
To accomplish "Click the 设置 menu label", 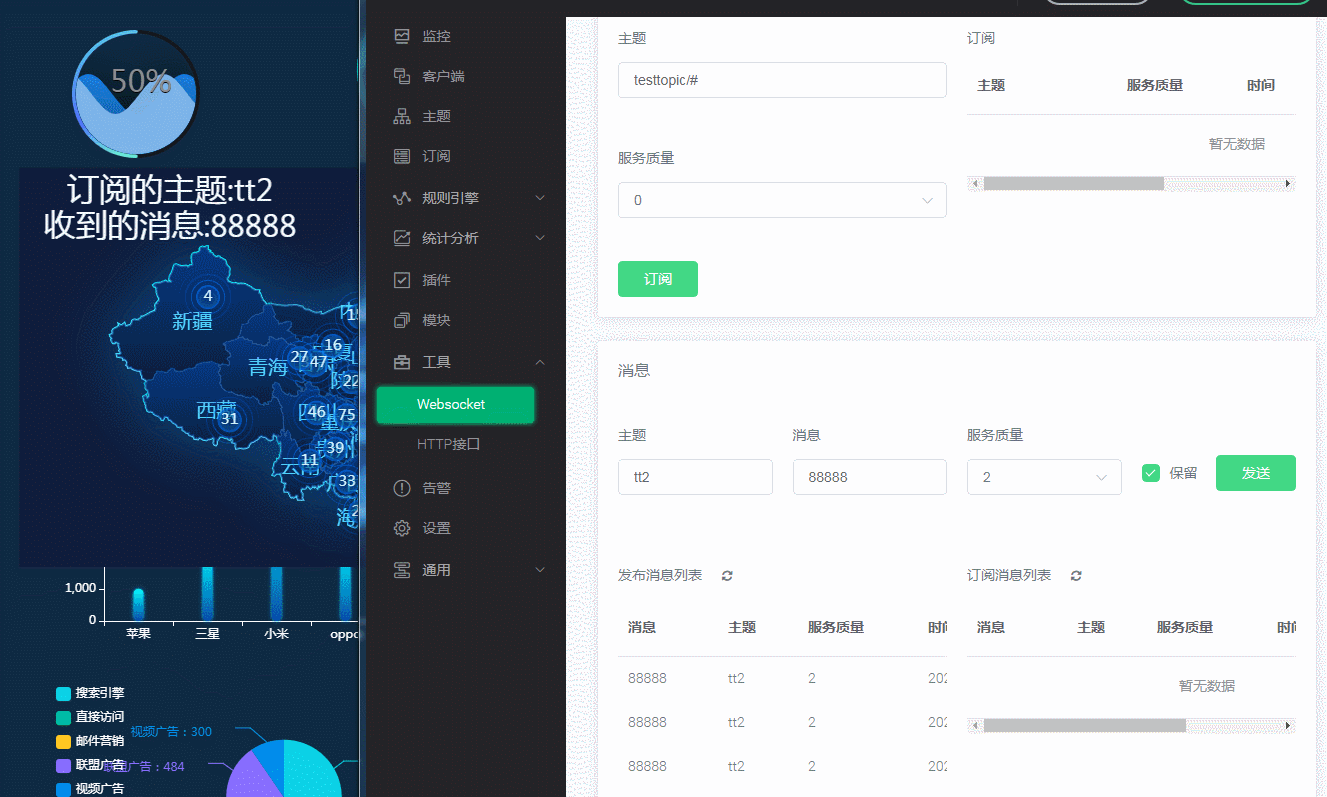I will 436,528.
